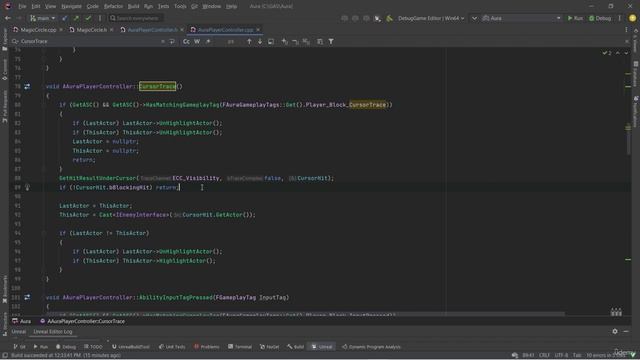Open the Window menu
640x360 pixels.
coord(211,7)
